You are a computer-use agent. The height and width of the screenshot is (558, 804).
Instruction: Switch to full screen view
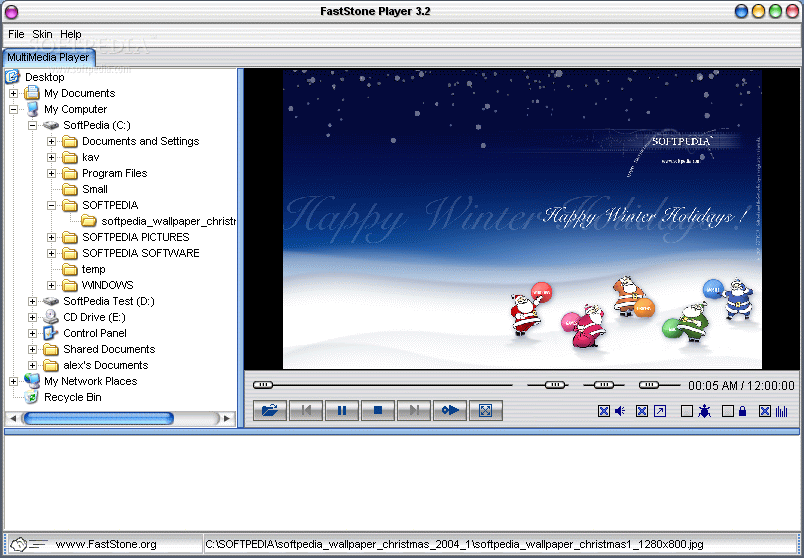(x=486, y=410)
